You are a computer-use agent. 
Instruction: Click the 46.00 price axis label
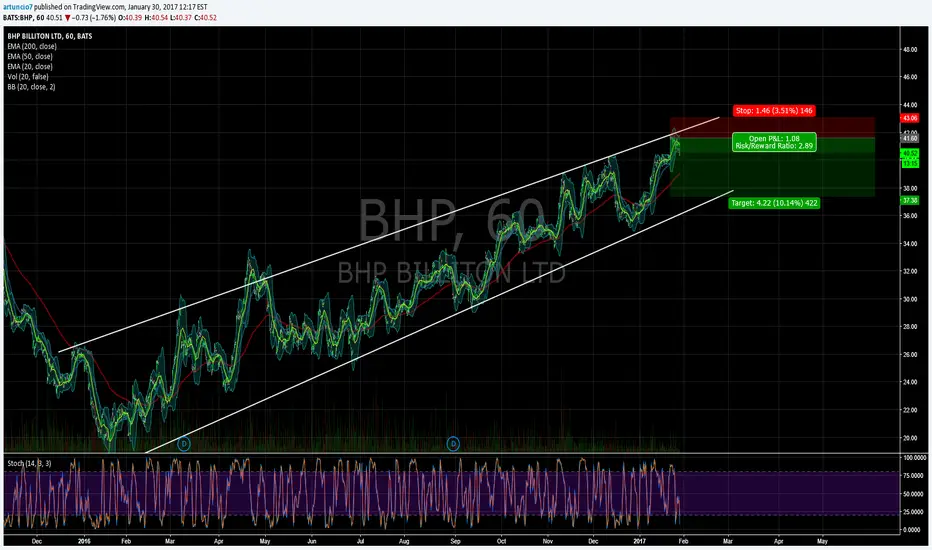click(x=910, y=77)
